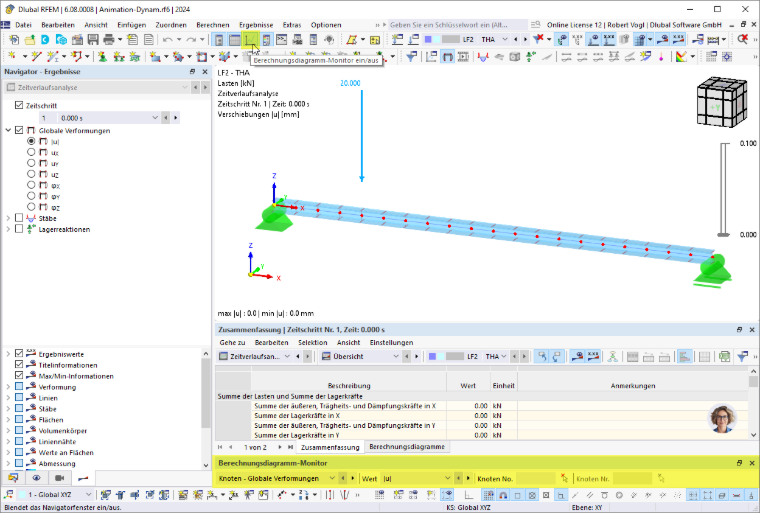Image resolution: width=760 pixels, height=513 pixels.
Task: Switch to the Berechnungsdiagramme tab
Action: tap(407, 447)
